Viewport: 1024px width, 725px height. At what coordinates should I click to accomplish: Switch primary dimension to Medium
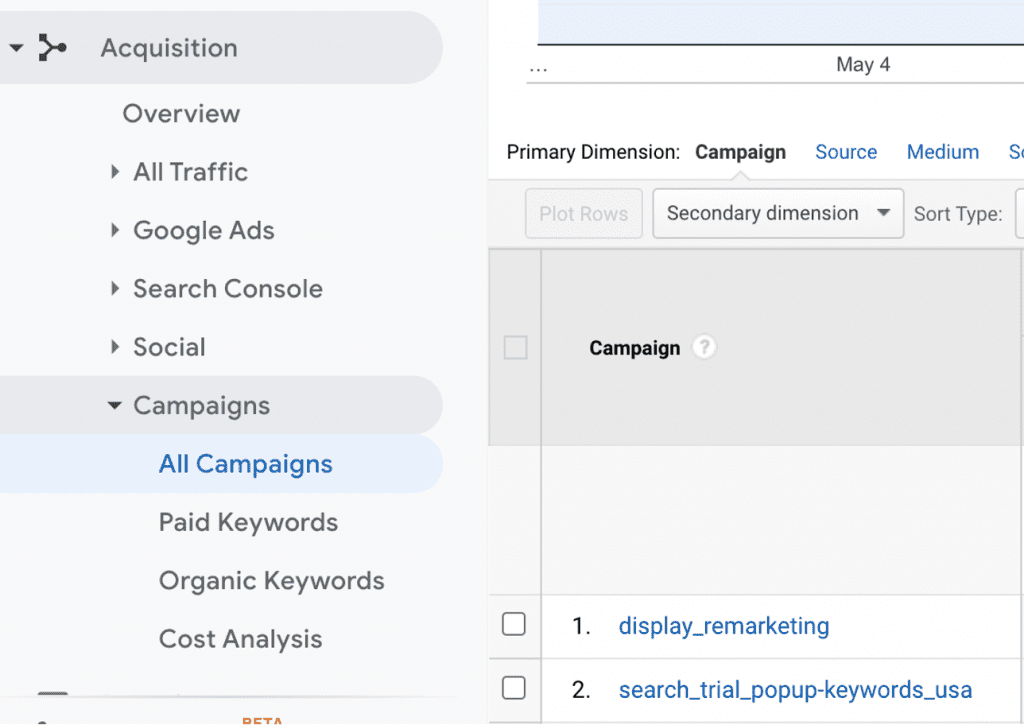tap(942, 152)
